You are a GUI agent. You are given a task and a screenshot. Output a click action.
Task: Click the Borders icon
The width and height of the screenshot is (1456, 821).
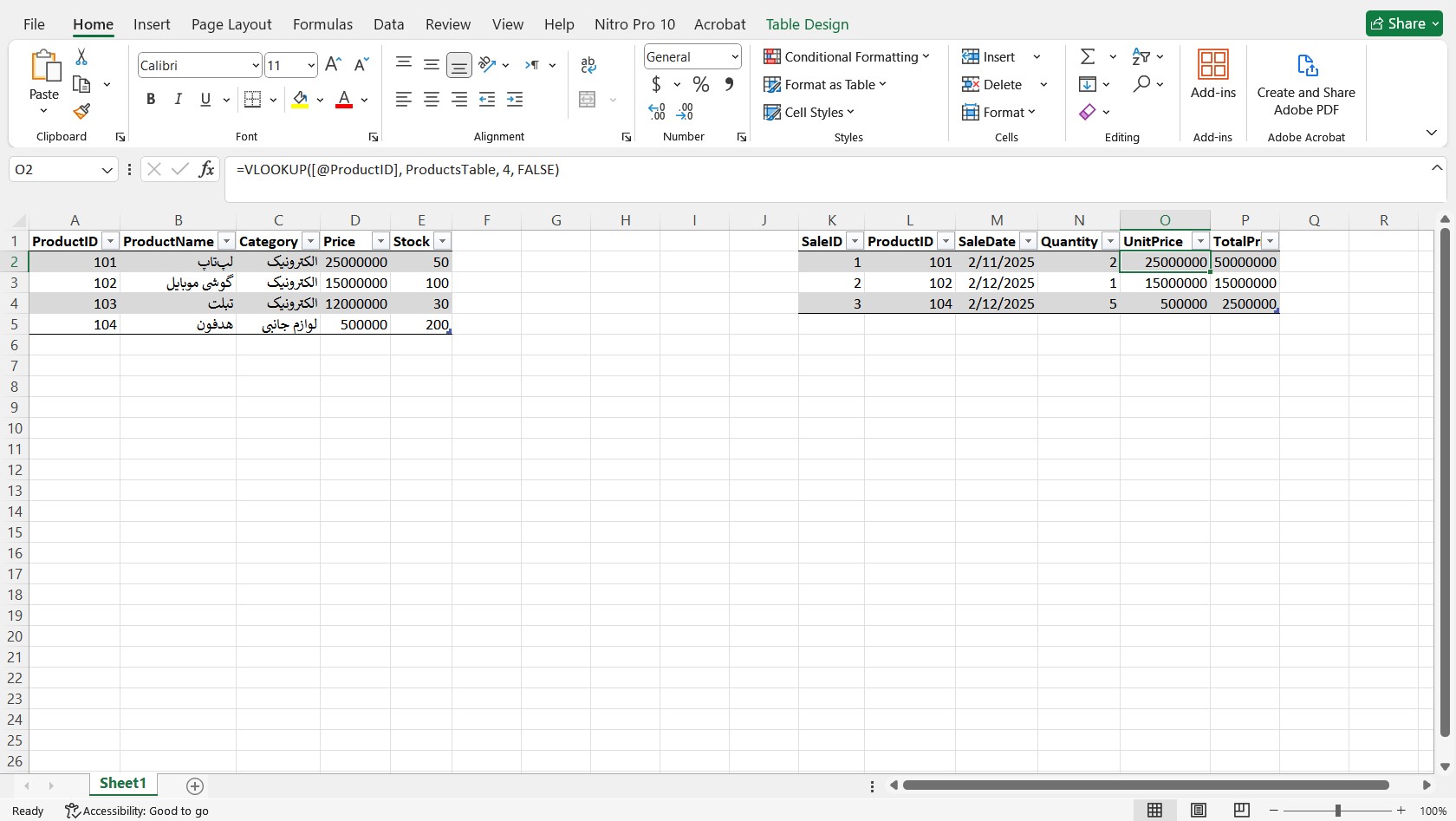pyautogui.click(x=253, y=99)
